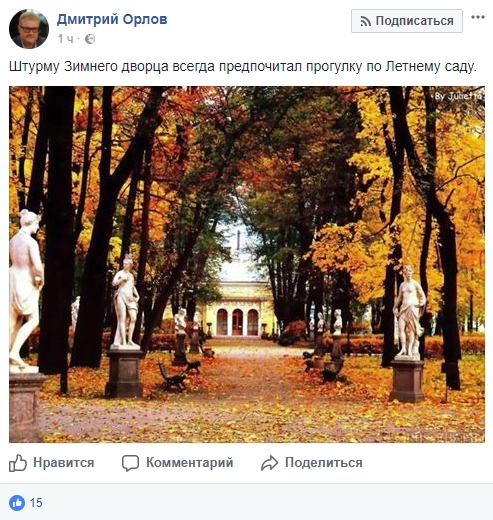
Task: Click the white statue on right pedestal
Action: [409, 312]
